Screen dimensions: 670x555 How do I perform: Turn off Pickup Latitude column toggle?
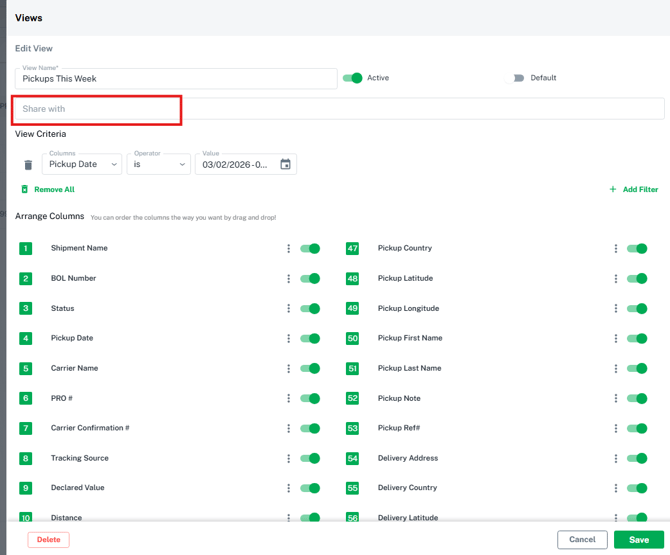tap(637, 279)
